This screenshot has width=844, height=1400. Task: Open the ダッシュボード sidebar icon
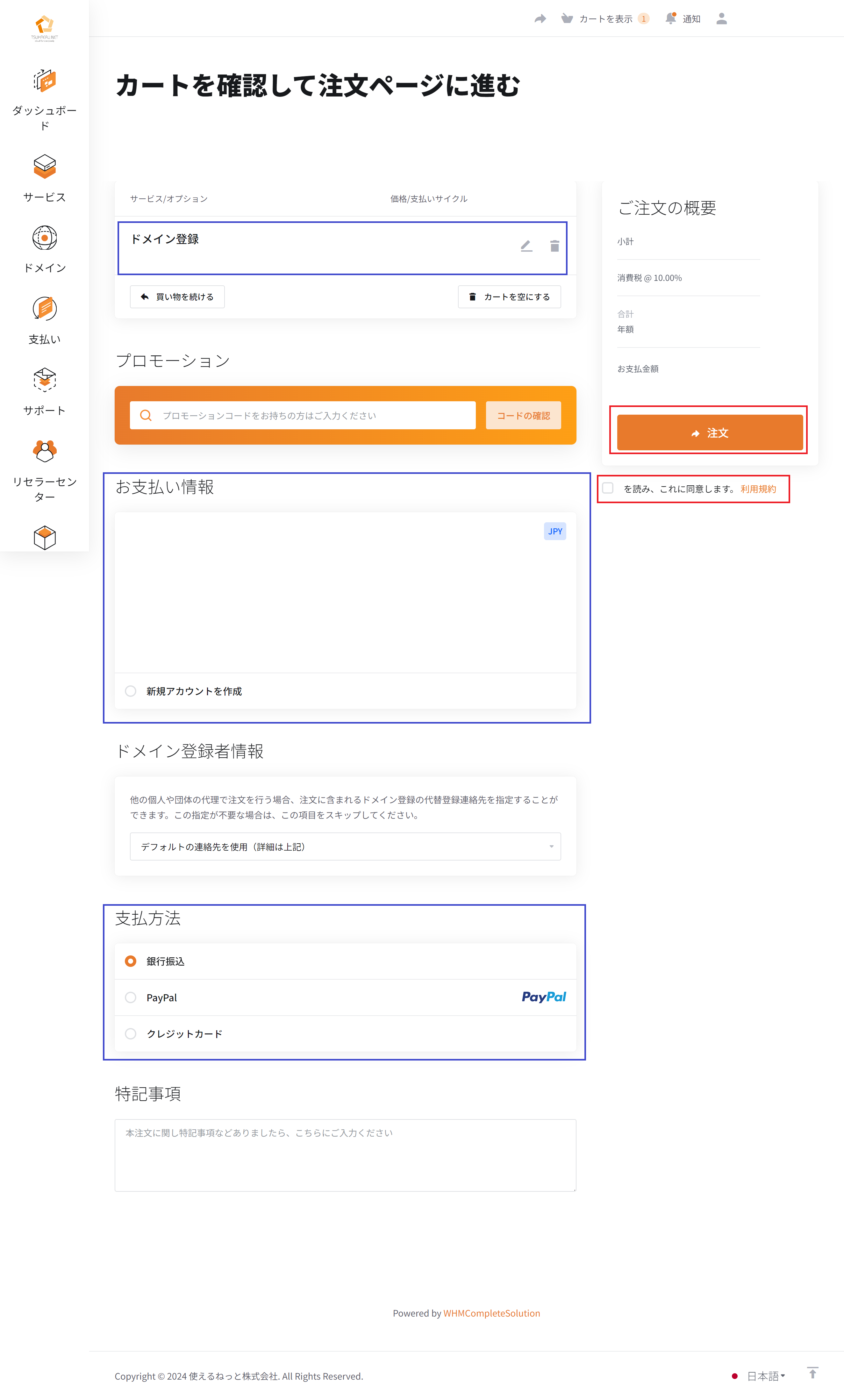tap(44, 81)
